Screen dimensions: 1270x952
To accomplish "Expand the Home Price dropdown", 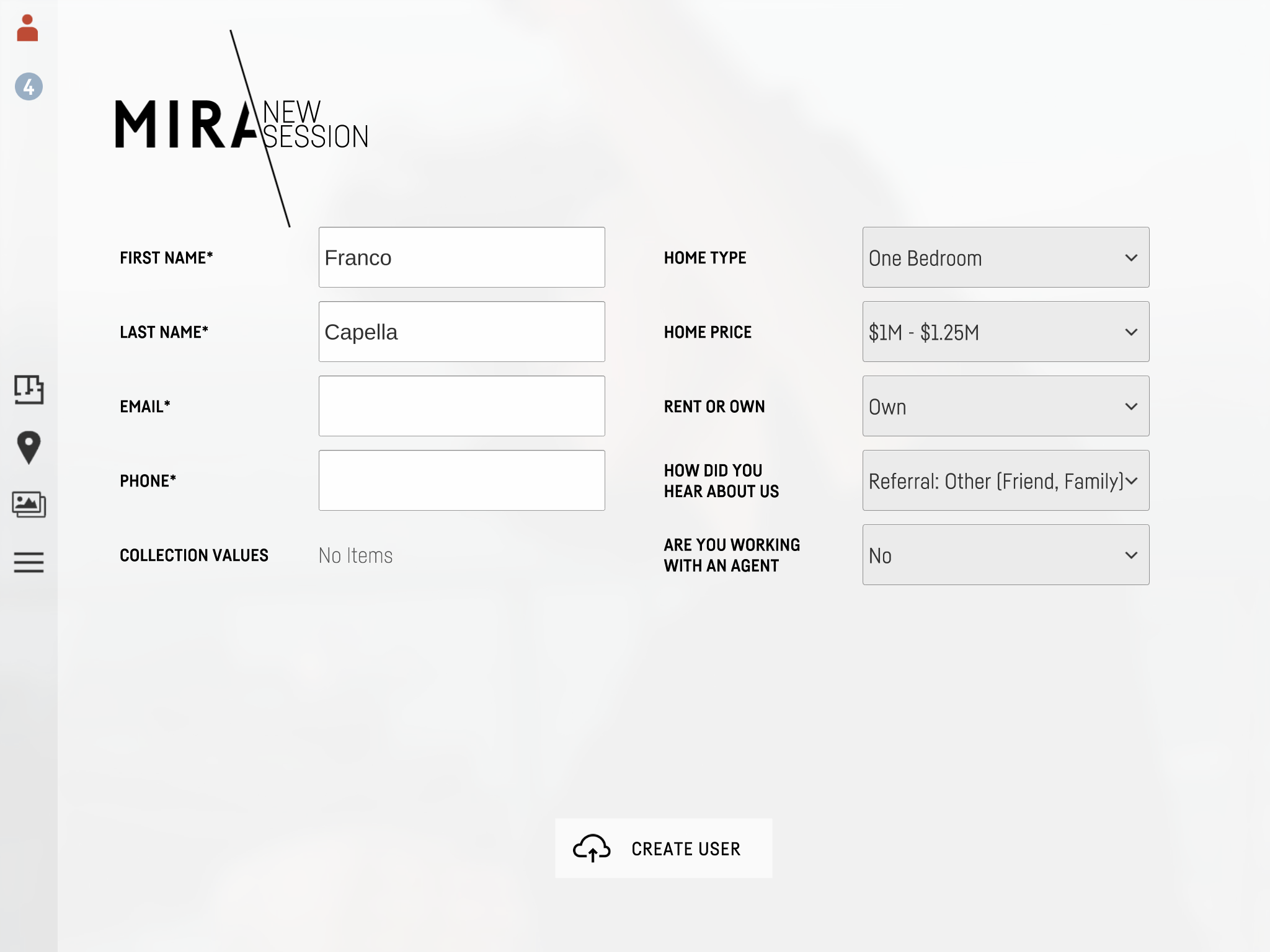I will coord(1006,332).
